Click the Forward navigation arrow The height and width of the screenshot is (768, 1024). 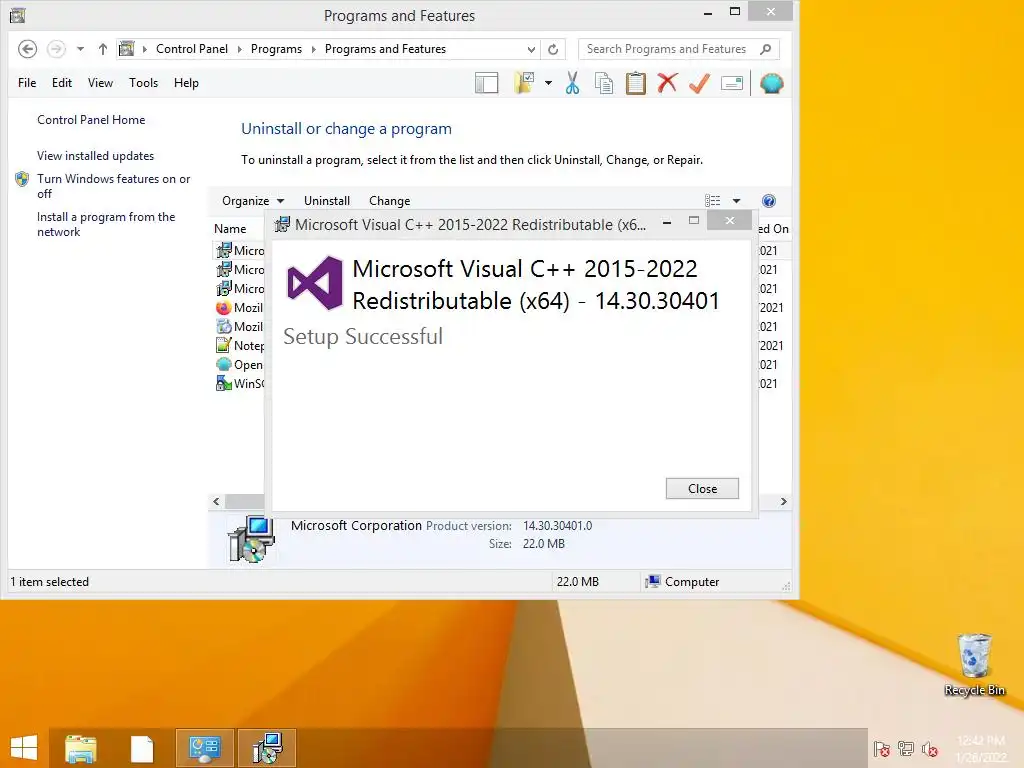[56, 49]
